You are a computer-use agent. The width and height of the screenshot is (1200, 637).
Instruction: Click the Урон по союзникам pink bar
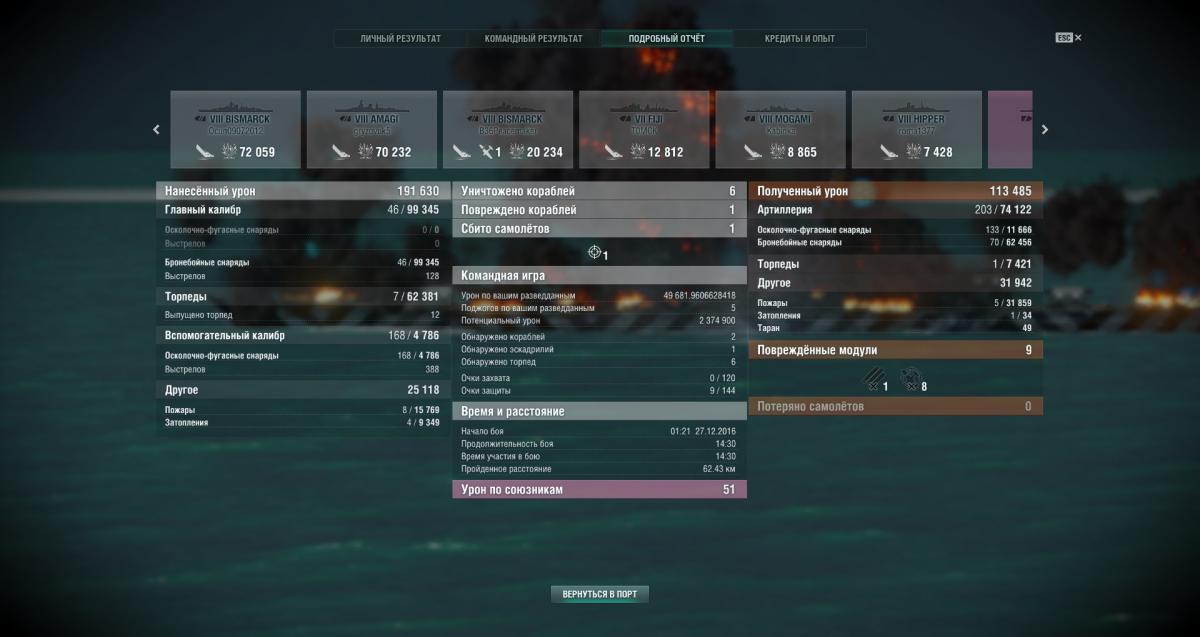[599, 489]
